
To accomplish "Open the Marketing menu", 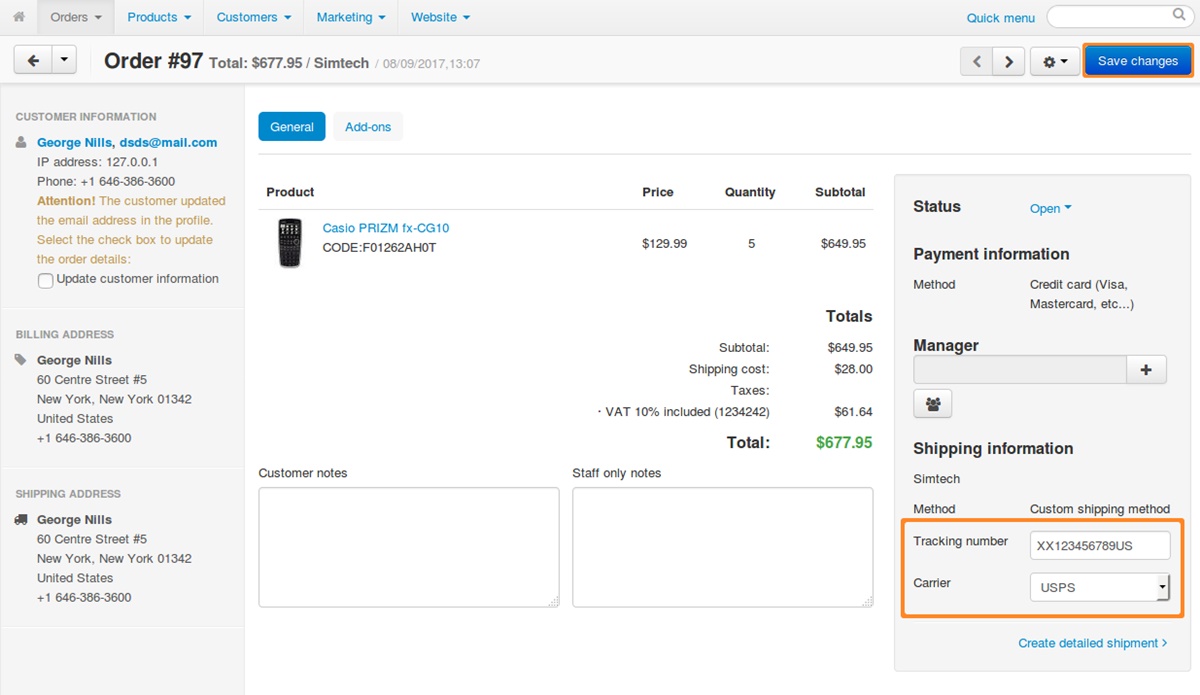I will tap(350, 17).
